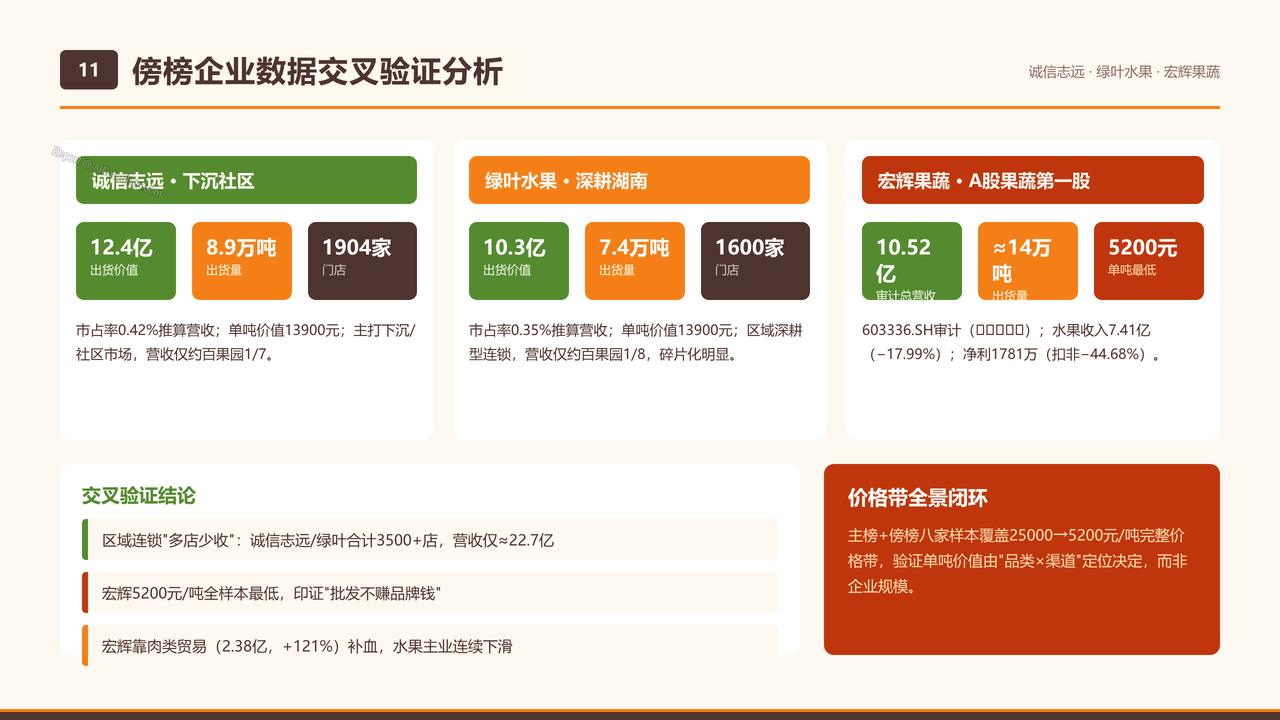Click the 7.4万吨 出货量 tile
The height and width of the screenshot is (720, 1280).
coord(635,261)
